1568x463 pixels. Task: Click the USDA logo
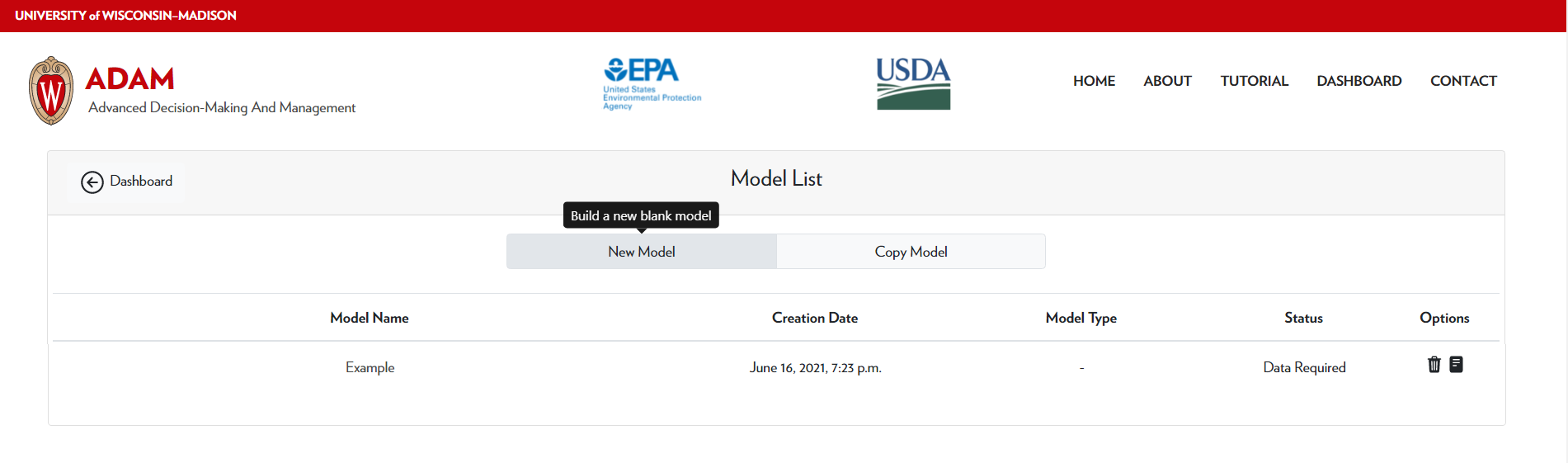click(913, 83)
